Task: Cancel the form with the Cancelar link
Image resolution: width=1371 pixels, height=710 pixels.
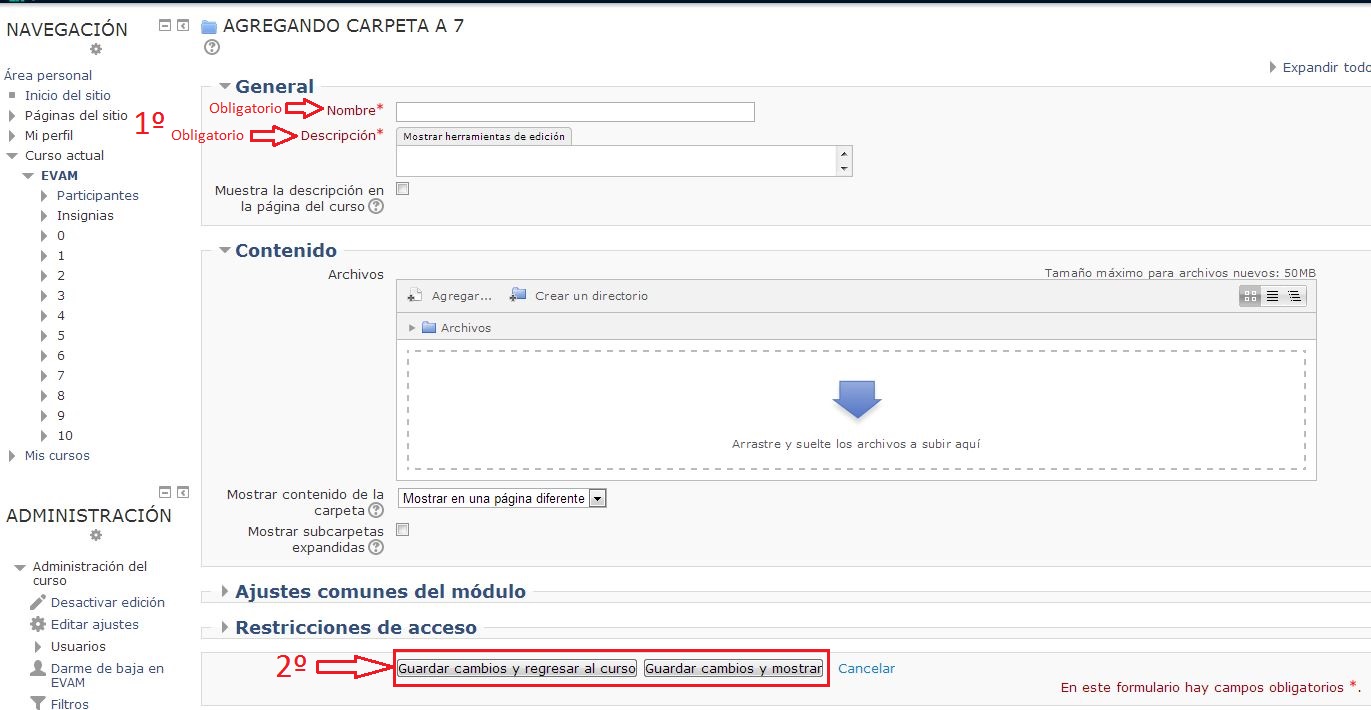Action: coord(866,668)
